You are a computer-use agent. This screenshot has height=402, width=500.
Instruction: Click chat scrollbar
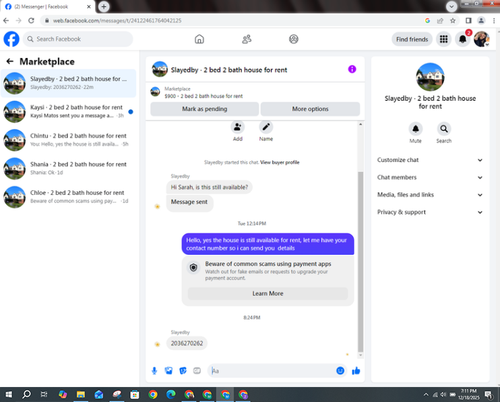[x=360, y=262]
